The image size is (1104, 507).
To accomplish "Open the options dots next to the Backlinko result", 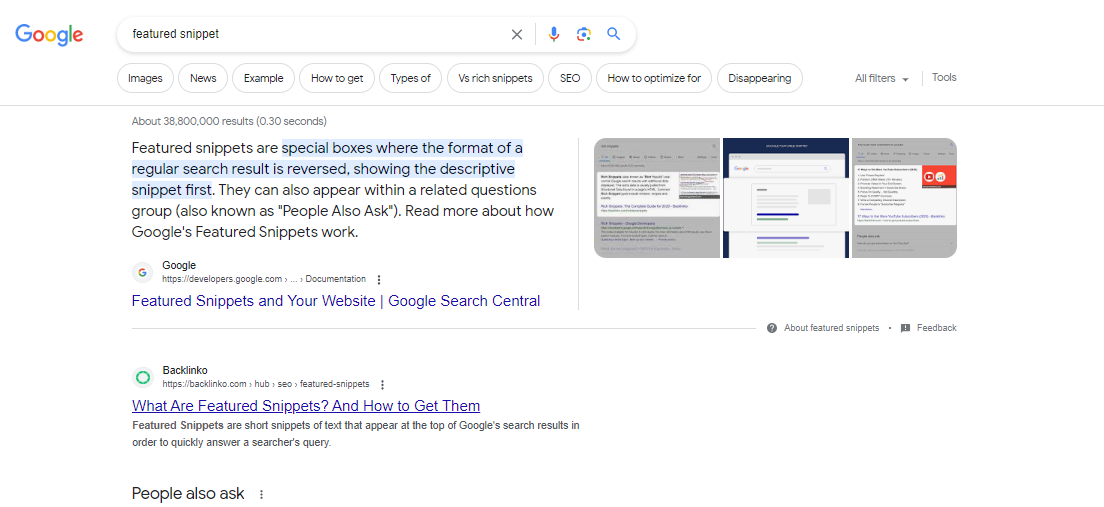I will (x=382, y=384).
